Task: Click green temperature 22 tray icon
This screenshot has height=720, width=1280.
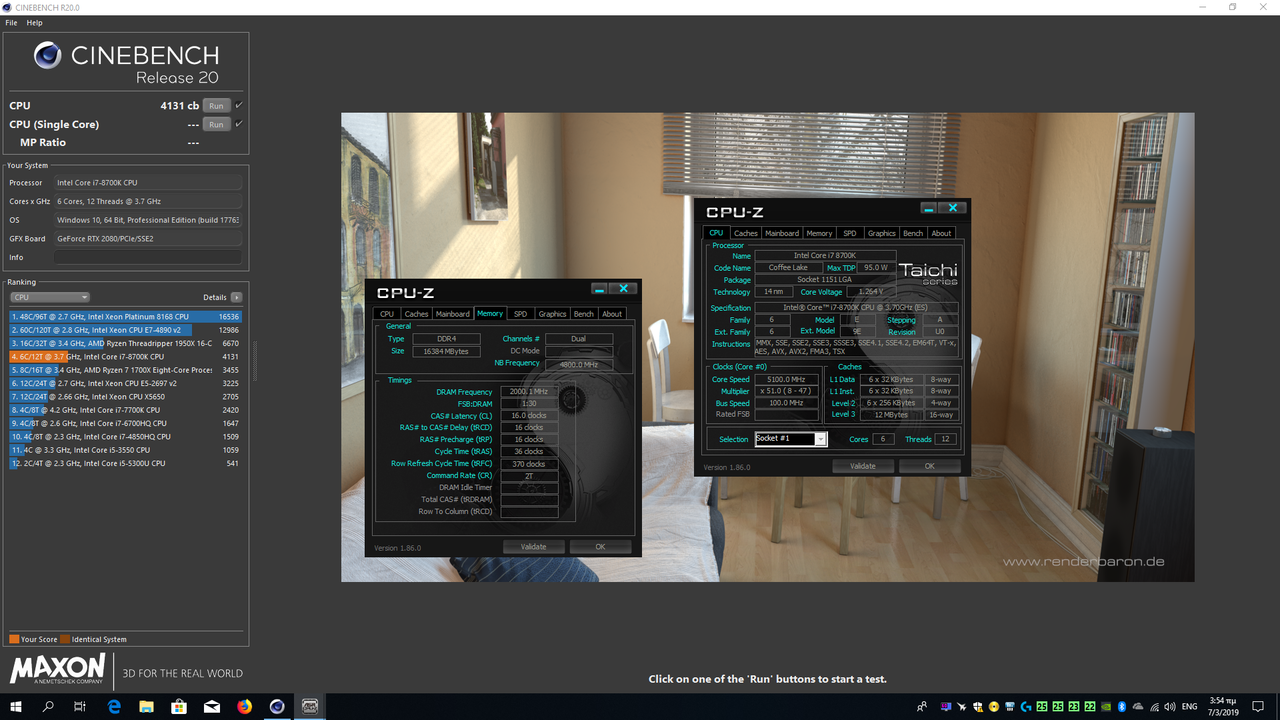Action: 1090,707
